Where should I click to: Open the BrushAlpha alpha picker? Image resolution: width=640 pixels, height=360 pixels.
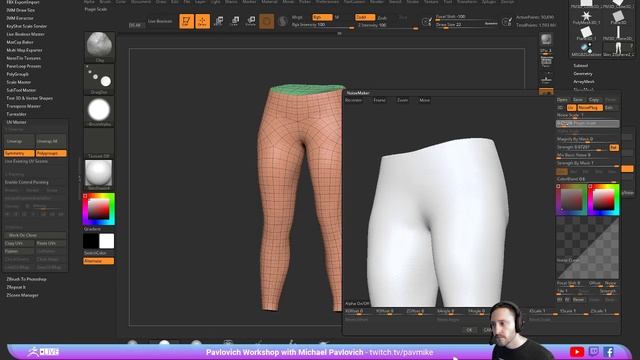coord(99,111)
